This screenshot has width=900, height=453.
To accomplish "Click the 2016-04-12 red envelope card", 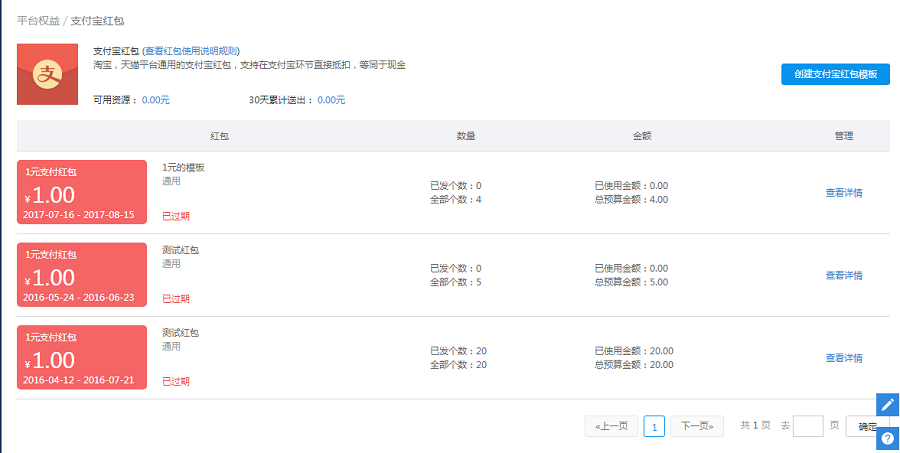I will click(x=82, y=357).
